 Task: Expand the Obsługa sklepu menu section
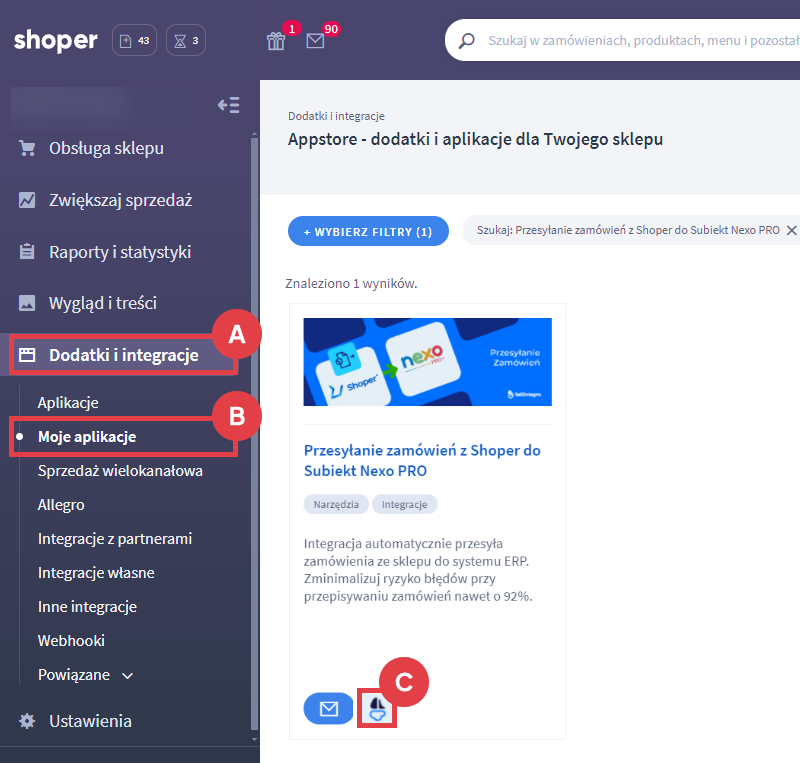(x=106, y=148)
